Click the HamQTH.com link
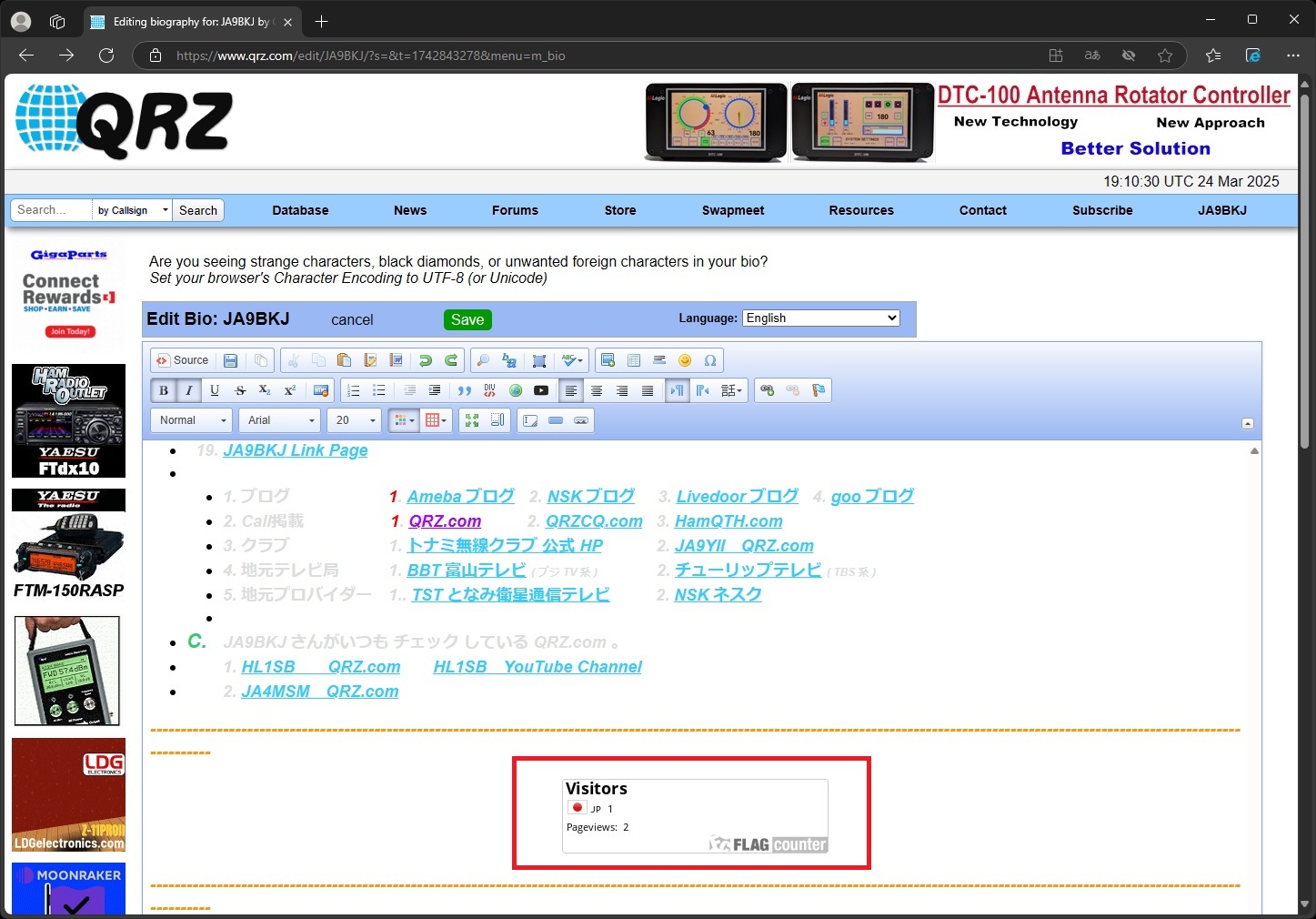This screenshot has height=919, width=1316. (x=728, y=521)
